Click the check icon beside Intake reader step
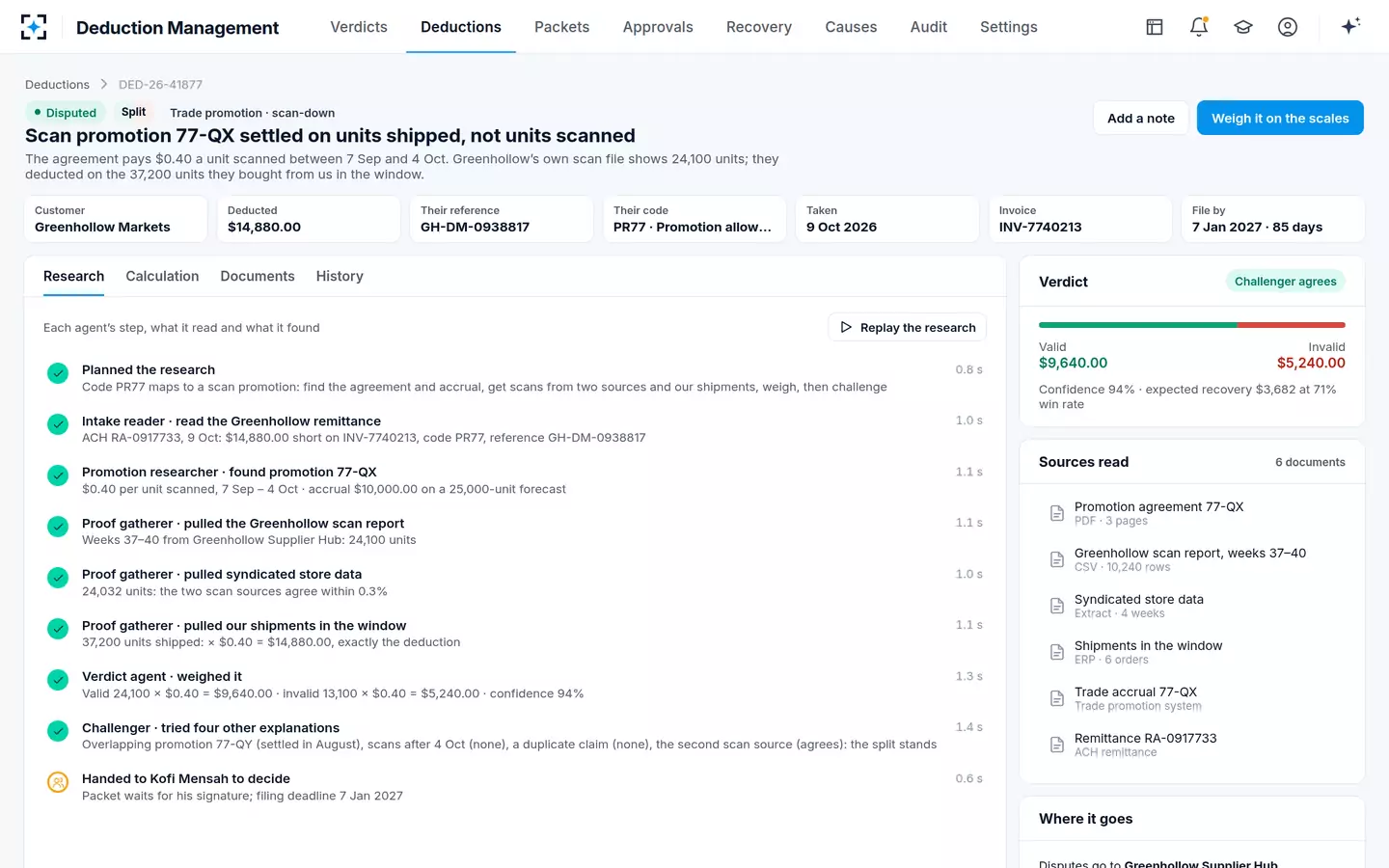The height and width of the screenshot is (868, 1389). (x=58, y=424)
